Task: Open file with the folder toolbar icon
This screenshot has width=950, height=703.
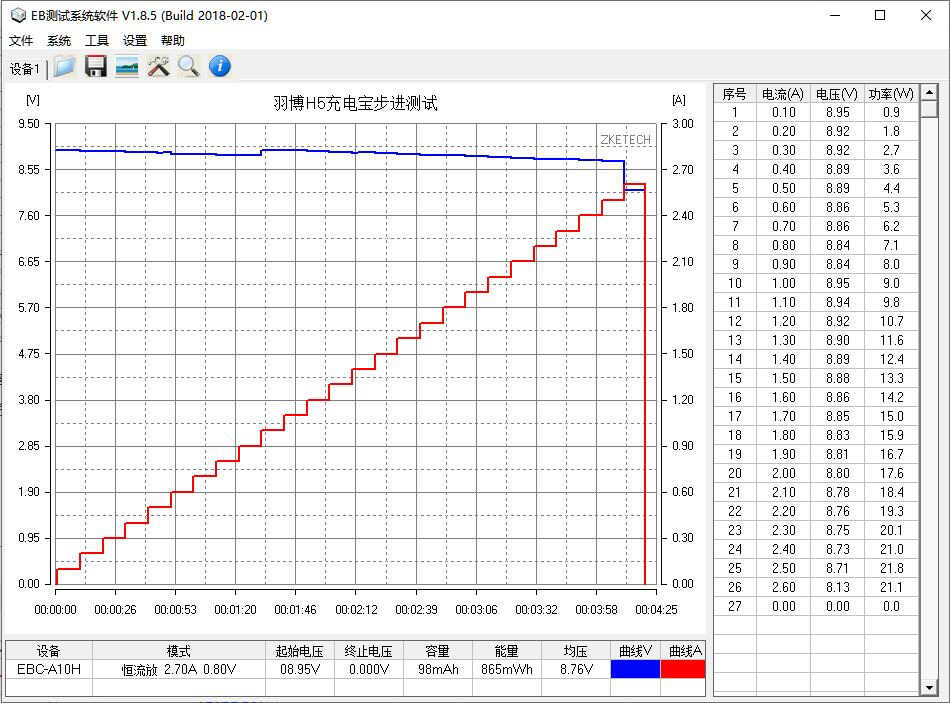Action: (64, 66)
